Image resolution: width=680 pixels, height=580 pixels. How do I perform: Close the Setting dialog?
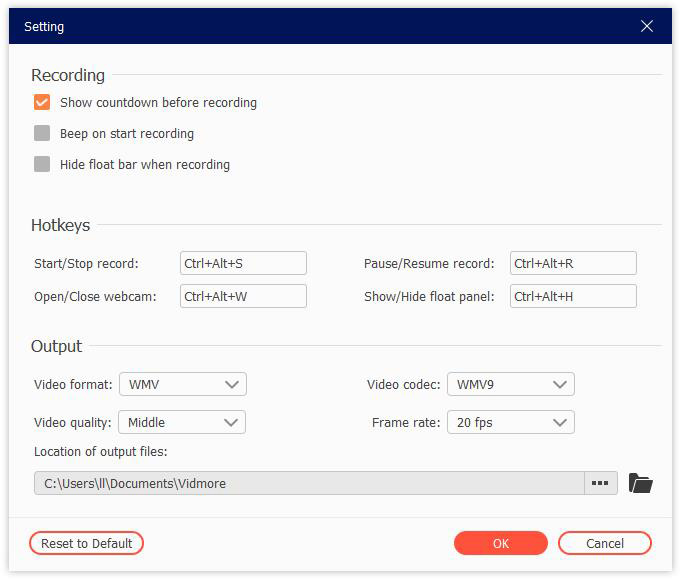coord(647,27)
